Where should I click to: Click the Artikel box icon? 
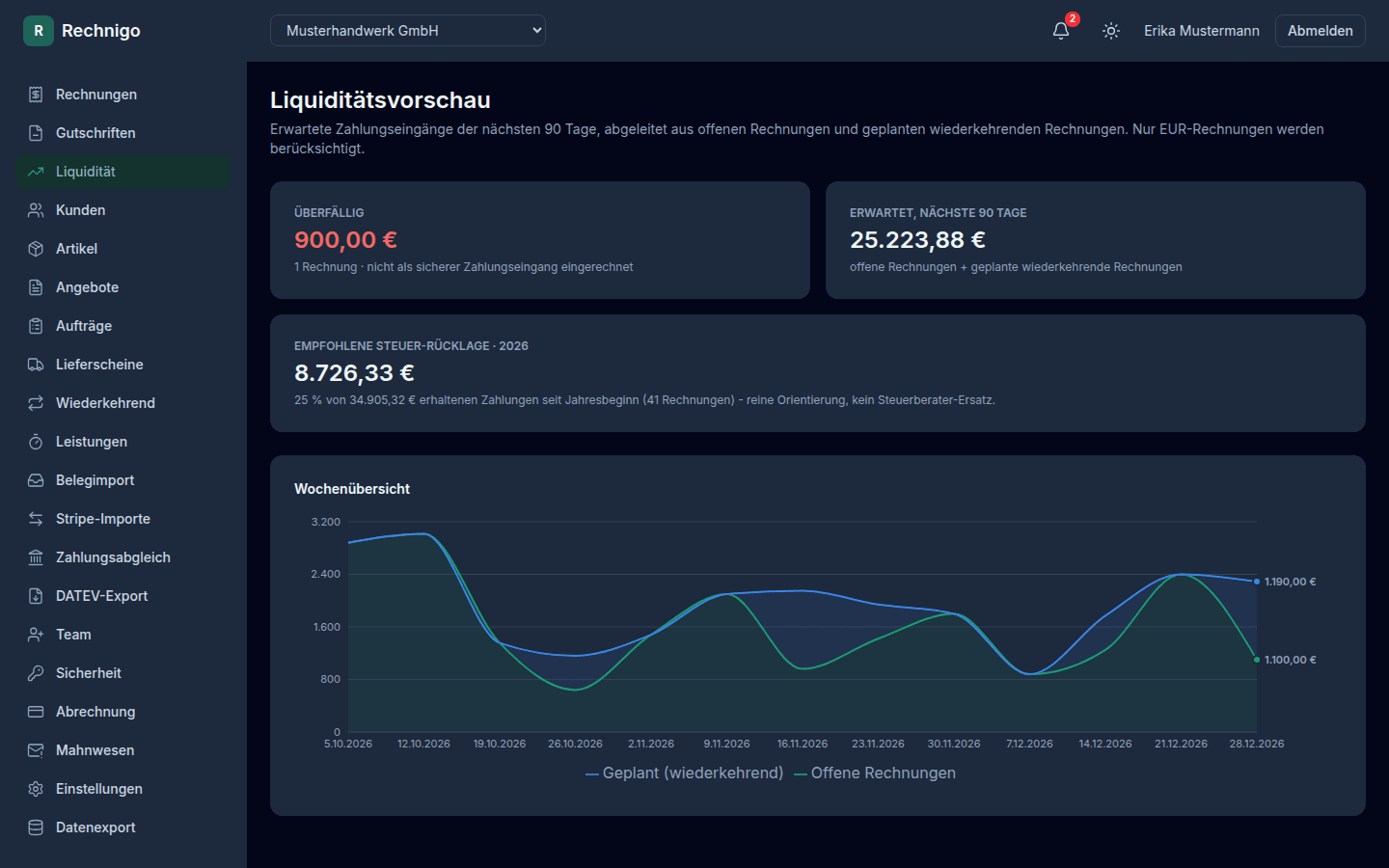point(36,249)
